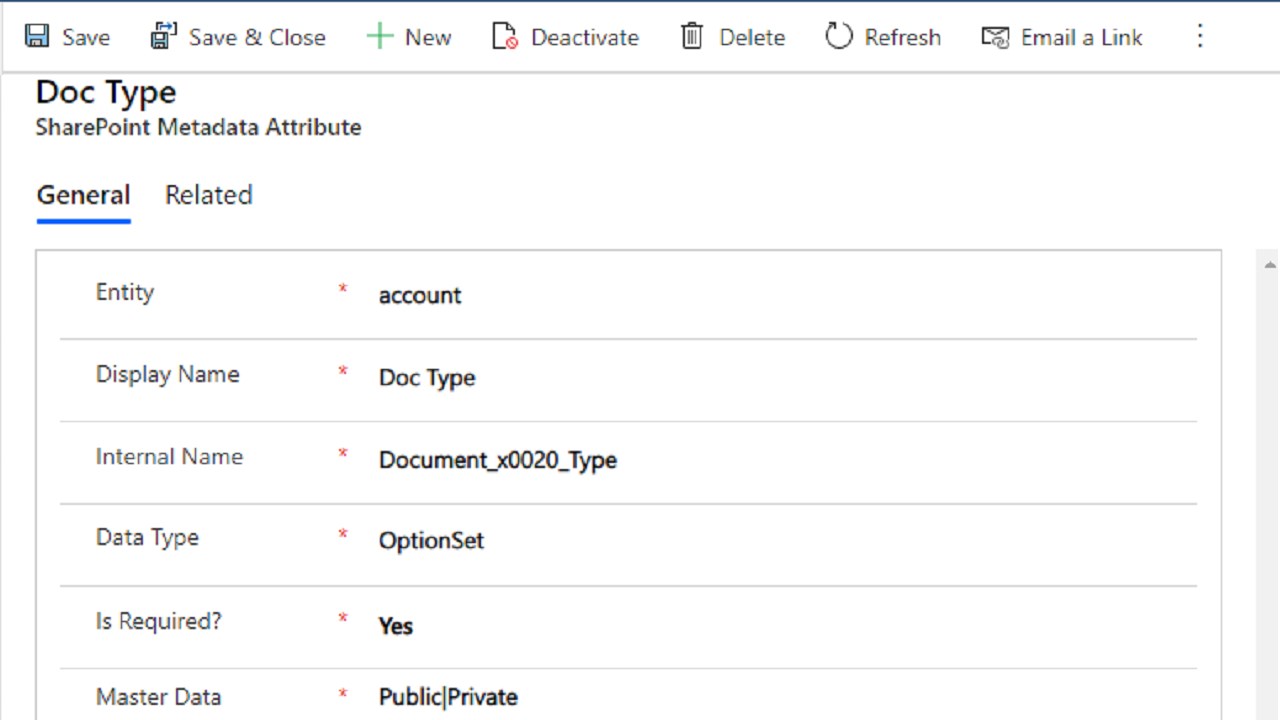
Task: Click the New plus icon
Action: pos(380,37)
